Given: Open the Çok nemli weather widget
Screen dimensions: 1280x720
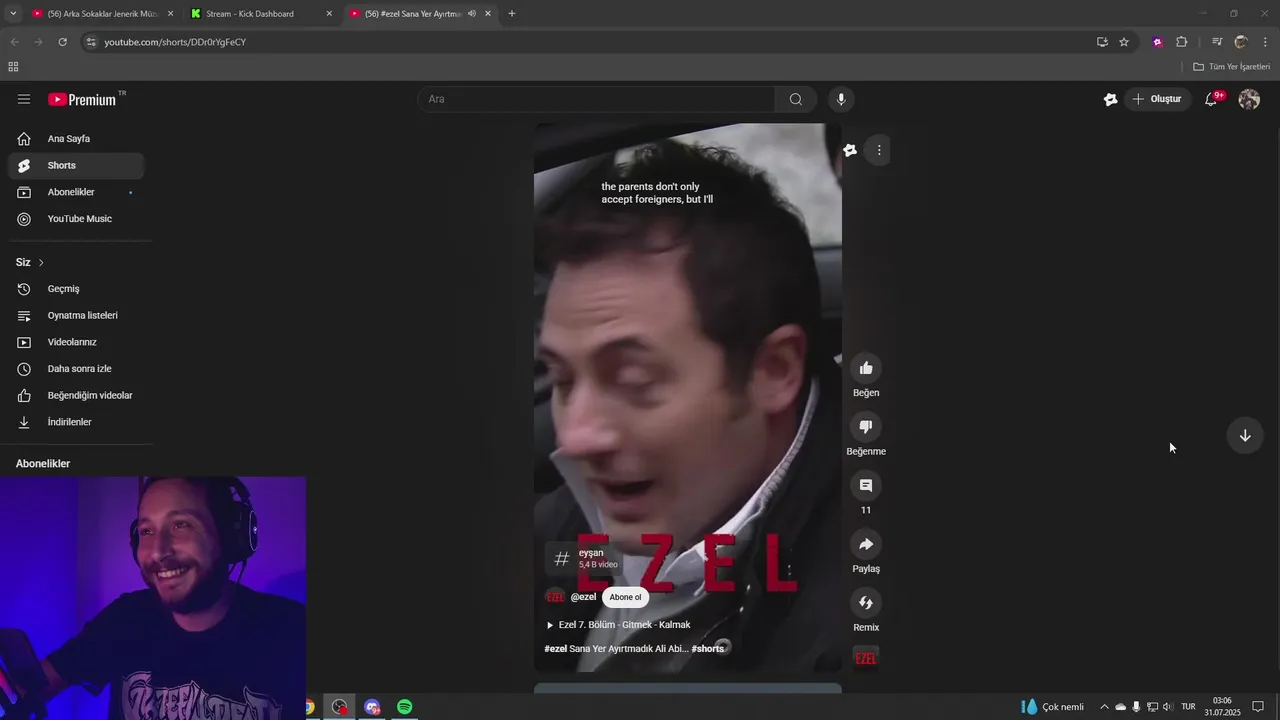Looking at the screenshot, I should coord(1052,707).
